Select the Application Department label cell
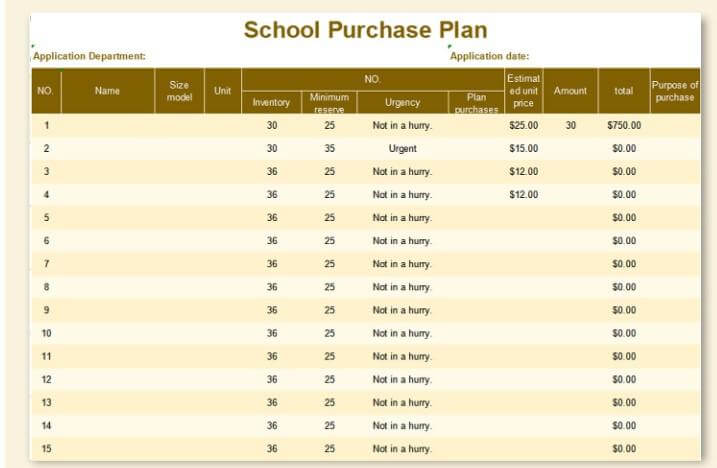The height and width of the screenshot is (468, 717). 90,56
